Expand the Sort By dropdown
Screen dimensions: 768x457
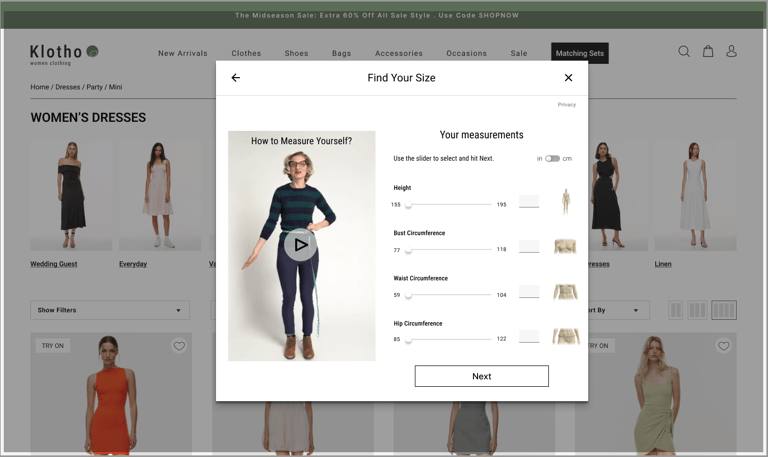[x=619, y=310]
